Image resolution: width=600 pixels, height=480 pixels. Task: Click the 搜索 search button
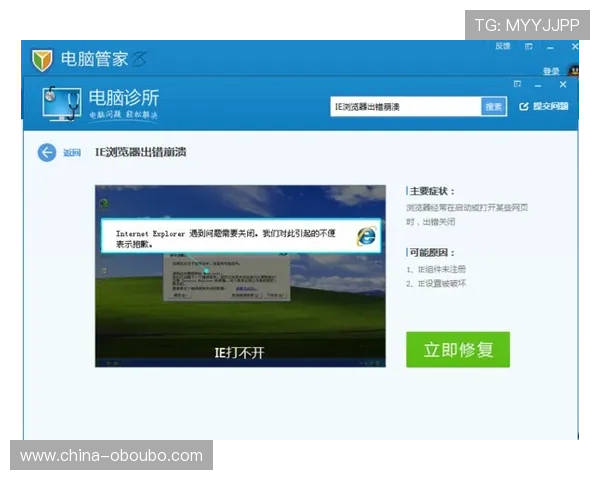coord(494,107)
